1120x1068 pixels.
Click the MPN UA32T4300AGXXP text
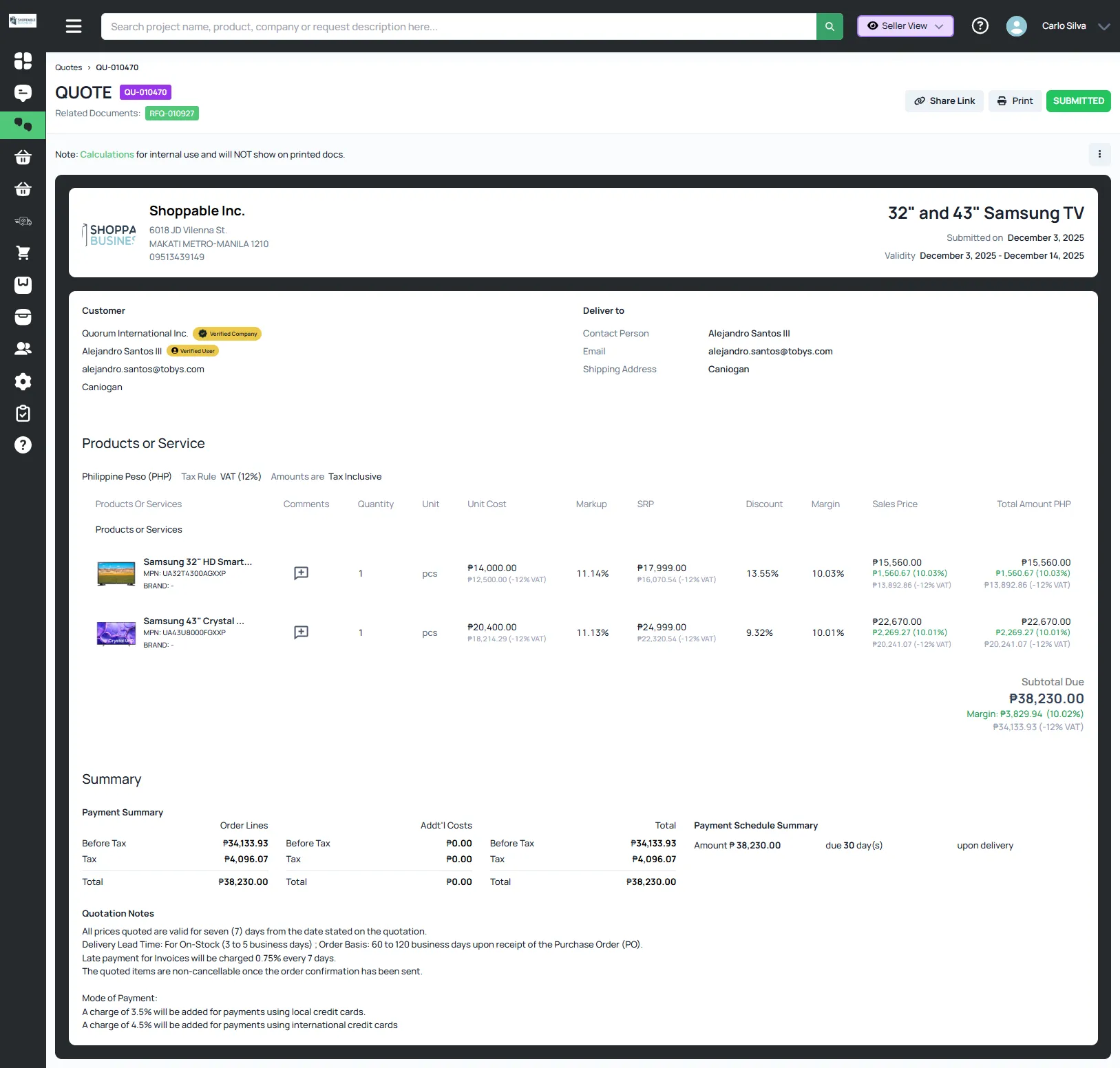[184, 573]
